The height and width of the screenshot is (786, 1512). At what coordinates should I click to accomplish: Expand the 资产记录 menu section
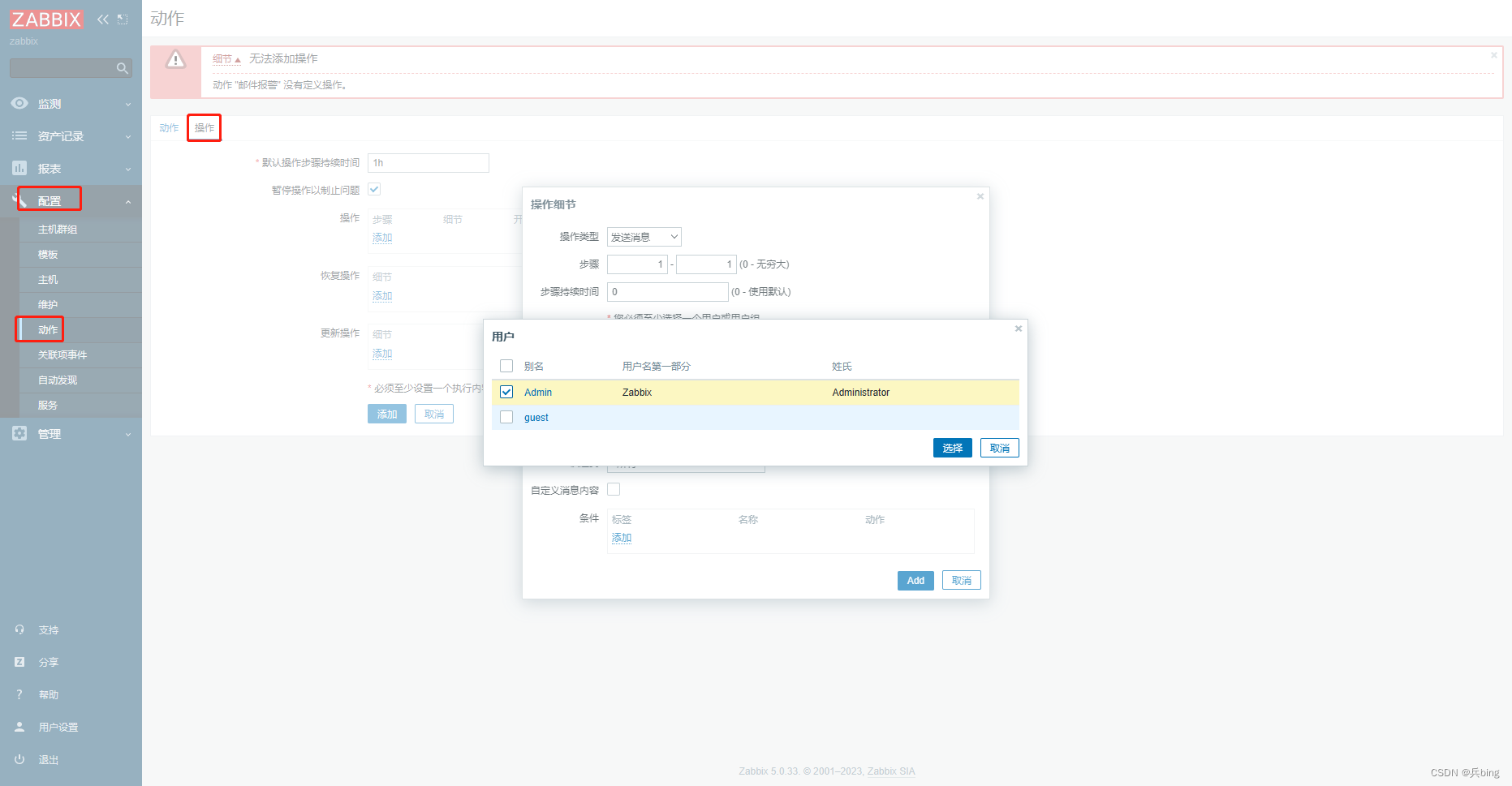128,136
